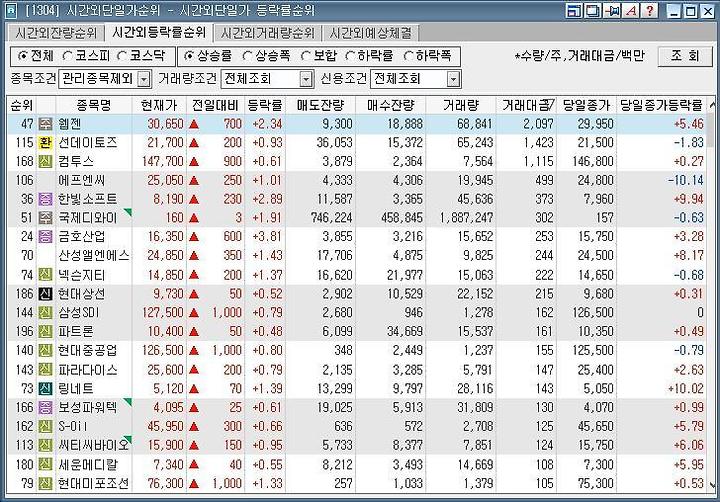Click the black 신 badge beside 현대상선
This screenshot has height=502, width=720.
(x=45, y=294)
